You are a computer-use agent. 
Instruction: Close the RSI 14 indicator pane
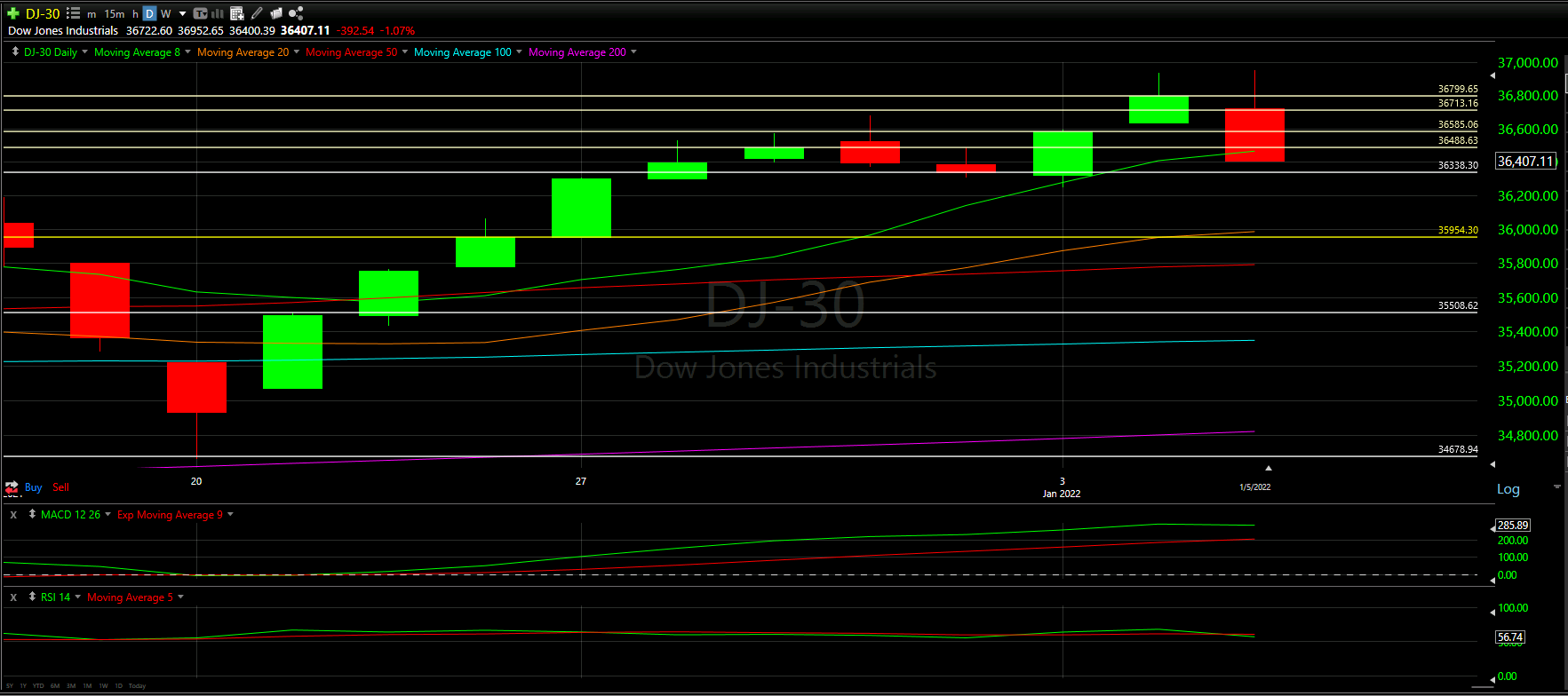[x=13, y=597]
